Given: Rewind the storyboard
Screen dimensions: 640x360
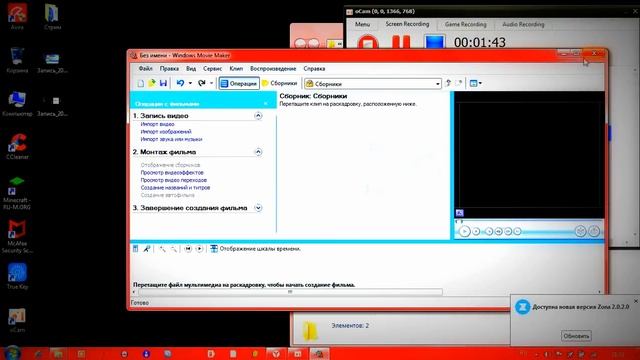Looking at the screenshot, I should pyautogui.click(x=188, y=249).
